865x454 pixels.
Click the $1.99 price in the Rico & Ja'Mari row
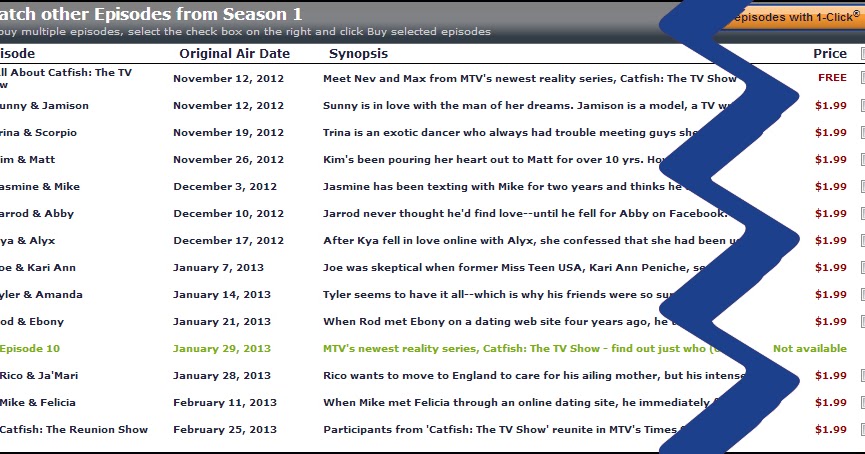(831, 376)
